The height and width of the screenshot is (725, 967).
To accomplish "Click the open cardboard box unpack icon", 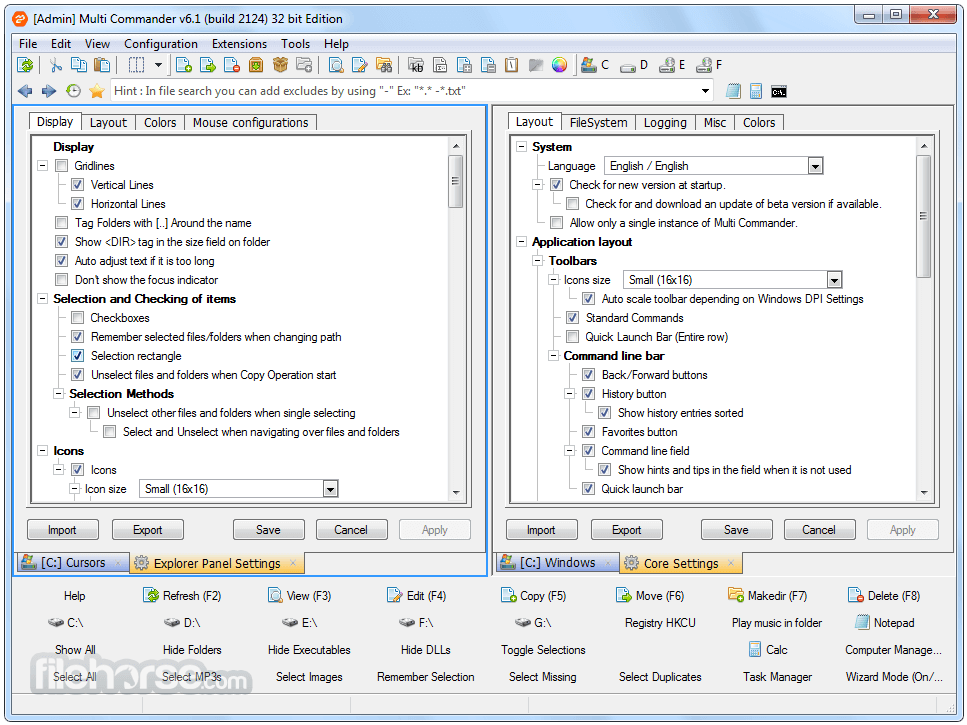I will click(x=280, y=65).
